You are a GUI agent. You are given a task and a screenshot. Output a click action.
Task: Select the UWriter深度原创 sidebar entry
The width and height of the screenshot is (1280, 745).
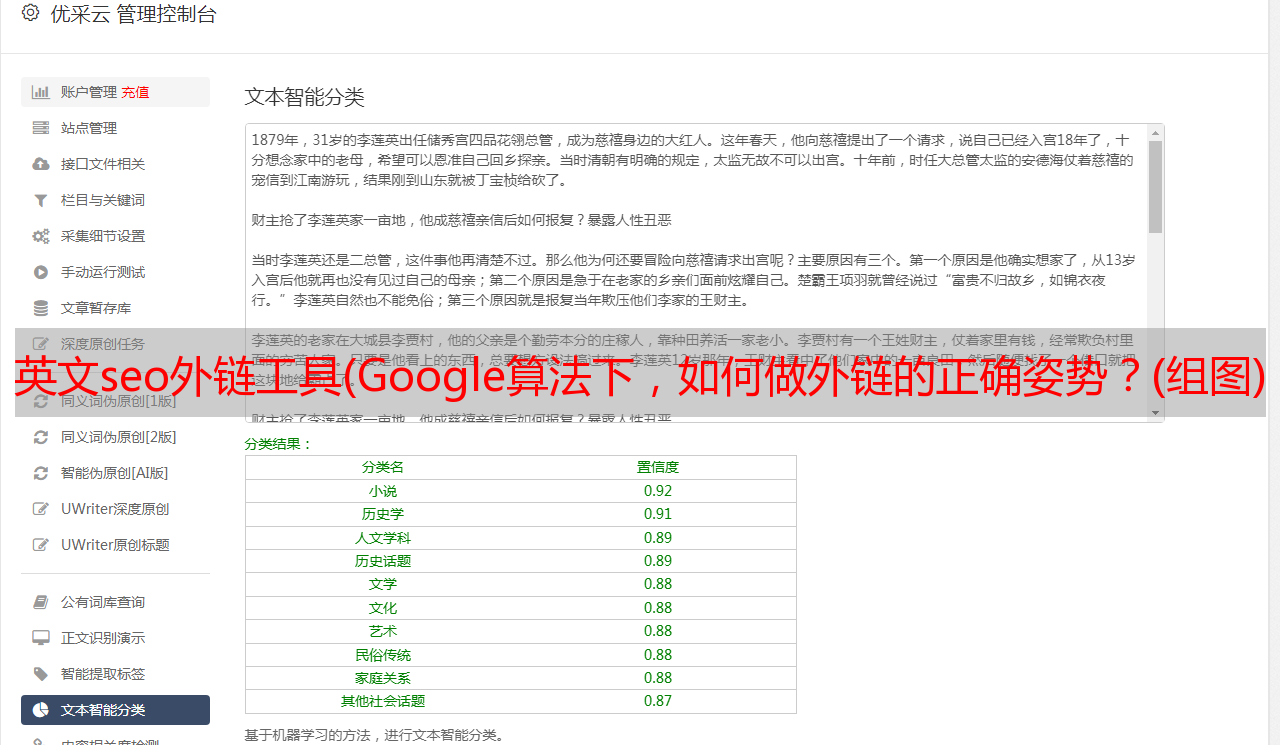(x=115, y=509)
